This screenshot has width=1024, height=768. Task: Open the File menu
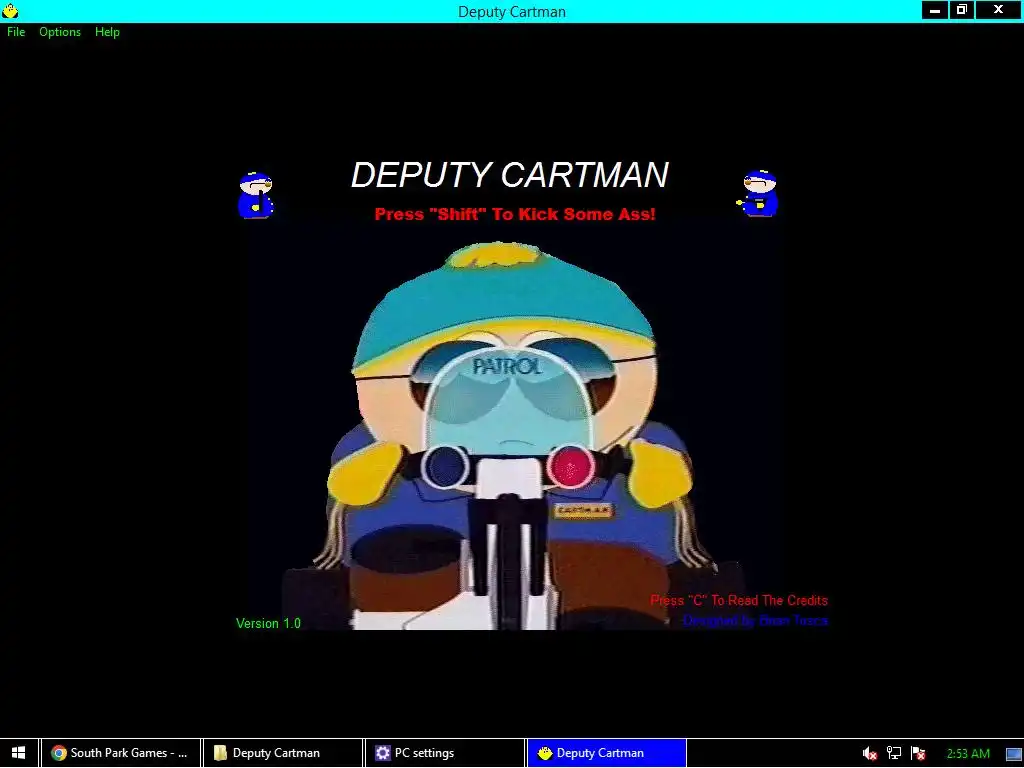pos(16,32)
